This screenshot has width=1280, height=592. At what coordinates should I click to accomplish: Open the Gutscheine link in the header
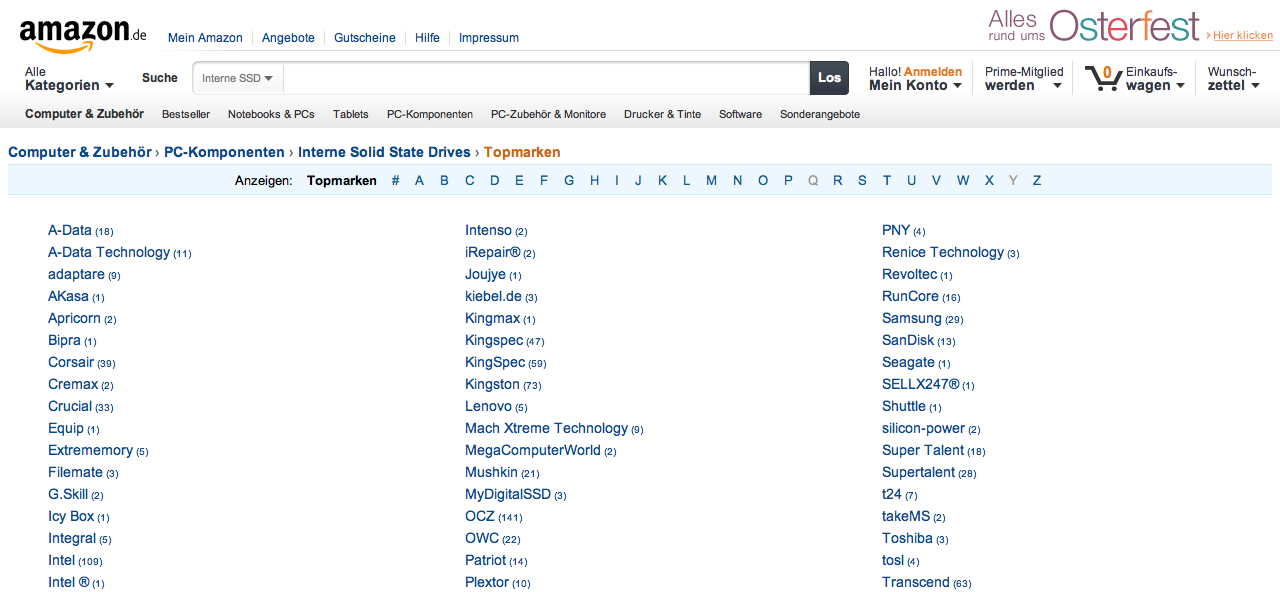[364, 38]
